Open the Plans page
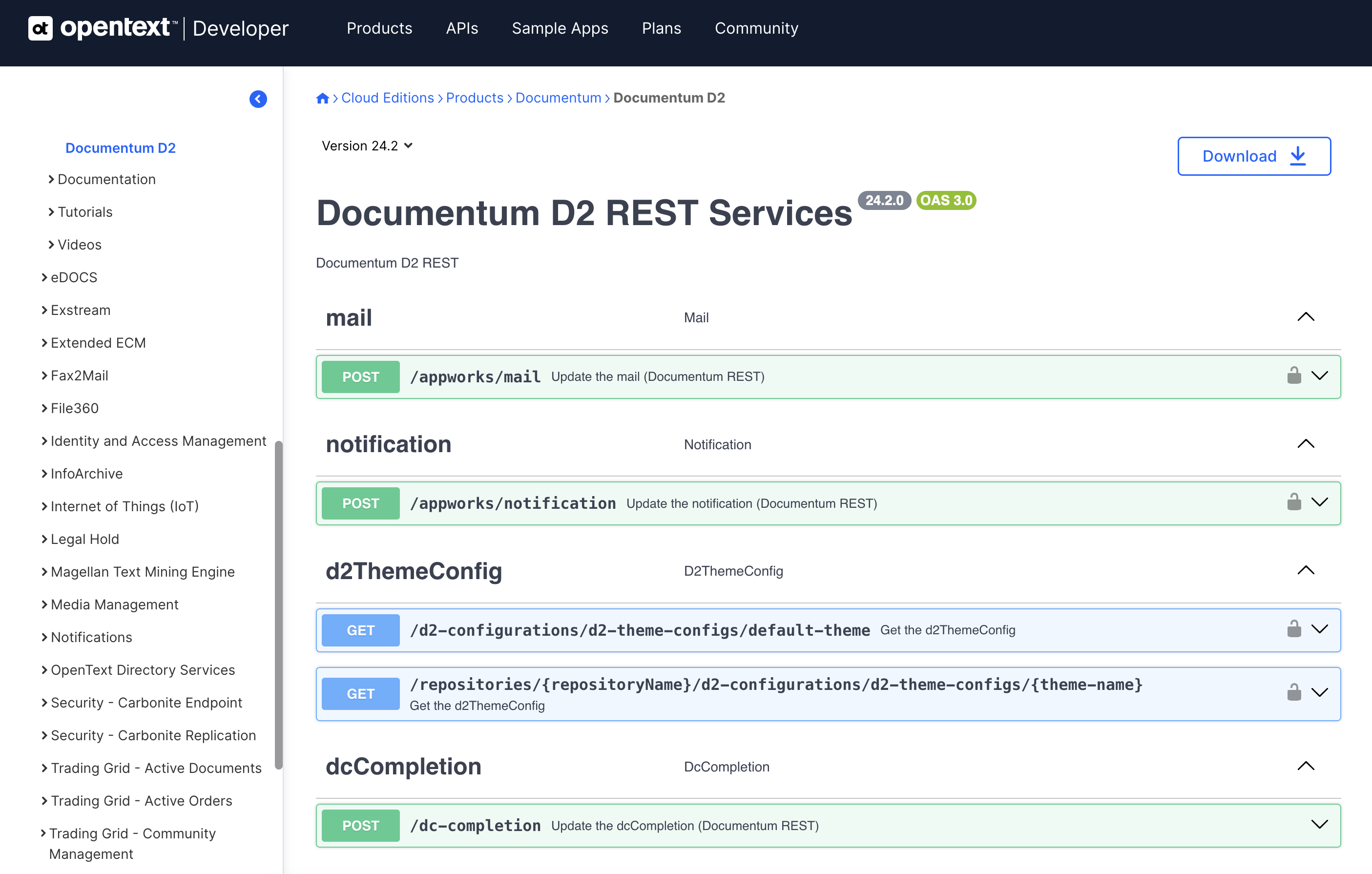This screenshot has height=874, width=1372. pyautogui.click(x=662, y=28)
